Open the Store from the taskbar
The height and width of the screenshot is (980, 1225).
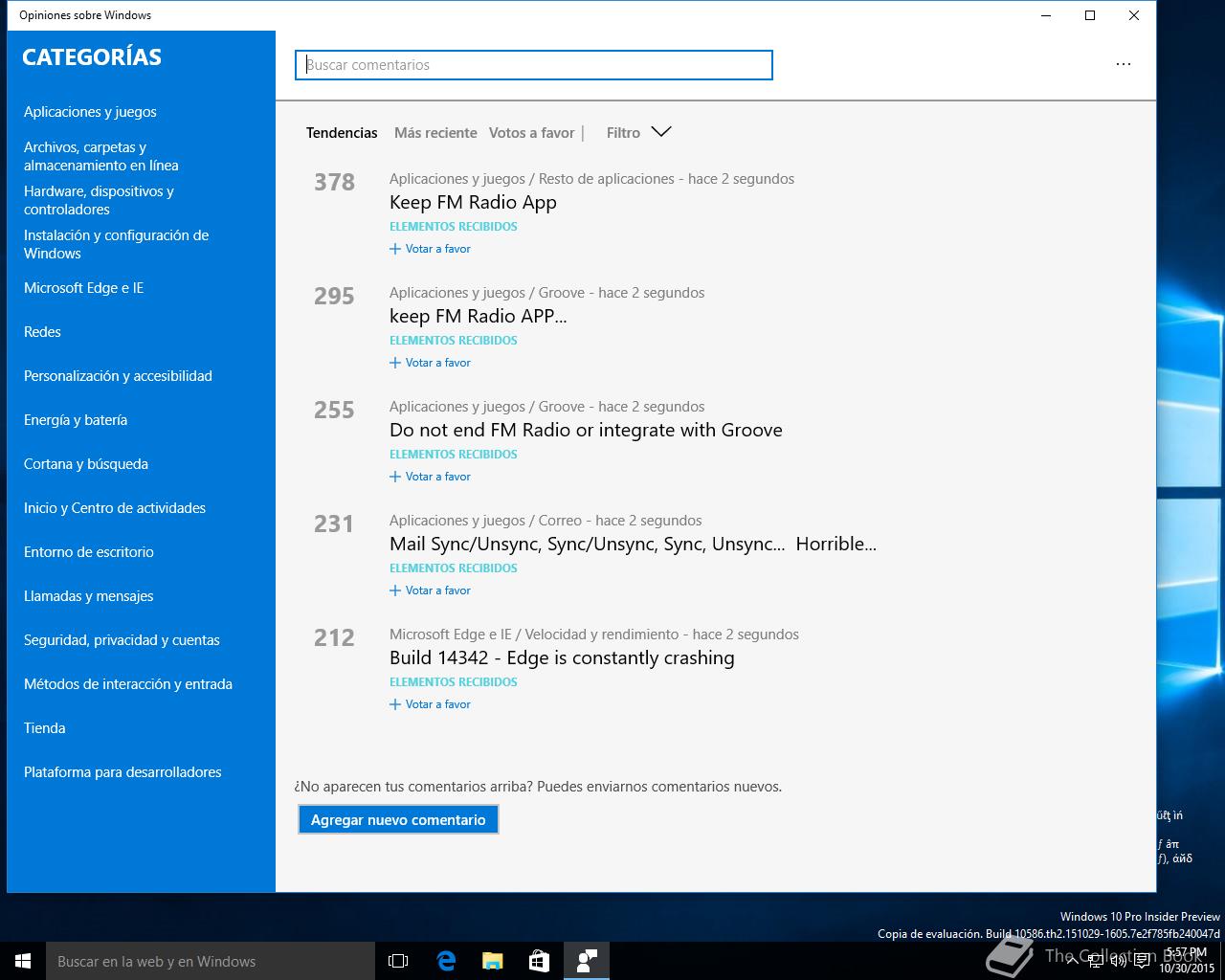tap(540, 961)
